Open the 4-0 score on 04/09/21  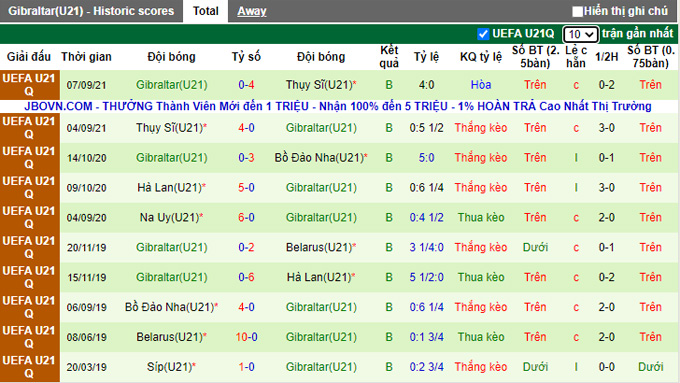tap(246, 128)
